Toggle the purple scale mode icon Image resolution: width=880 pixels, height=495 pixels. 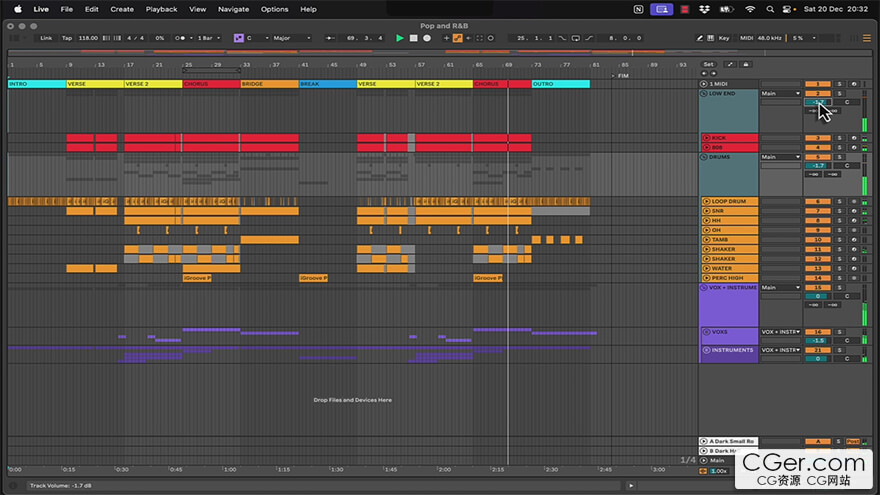[x=239, y=38]
